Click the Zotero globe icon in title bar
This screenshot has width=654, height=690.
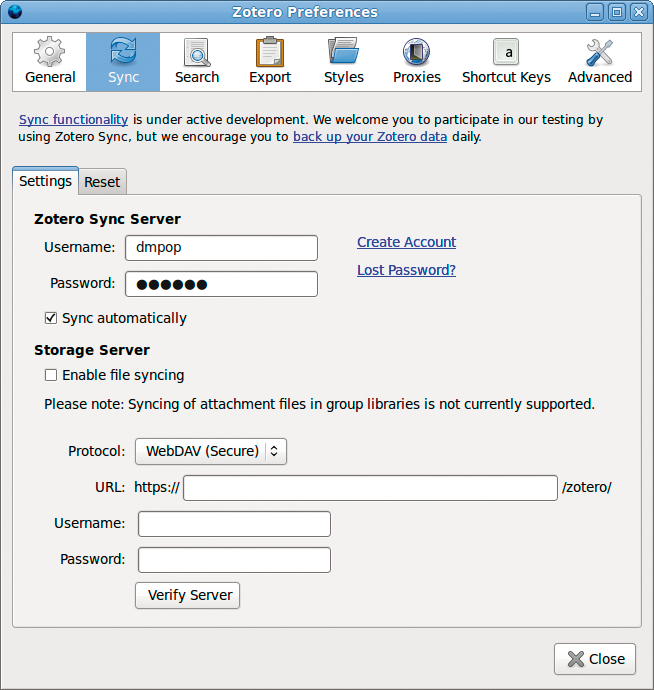(x=15, y=12)
